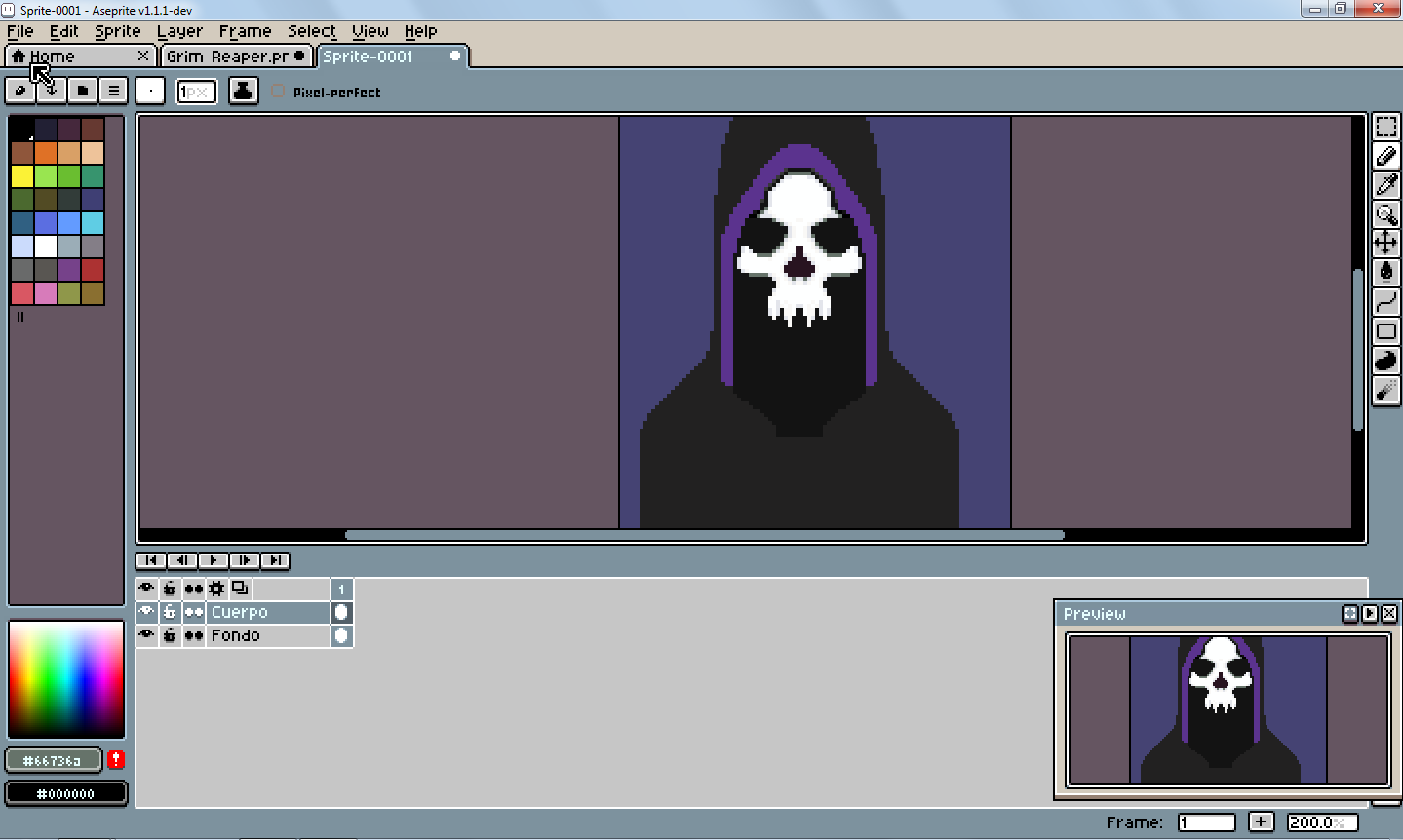This screenshot has height=840, width=1403.
Task: Open the palette presets folder button
Action: [x=83, y=91]
